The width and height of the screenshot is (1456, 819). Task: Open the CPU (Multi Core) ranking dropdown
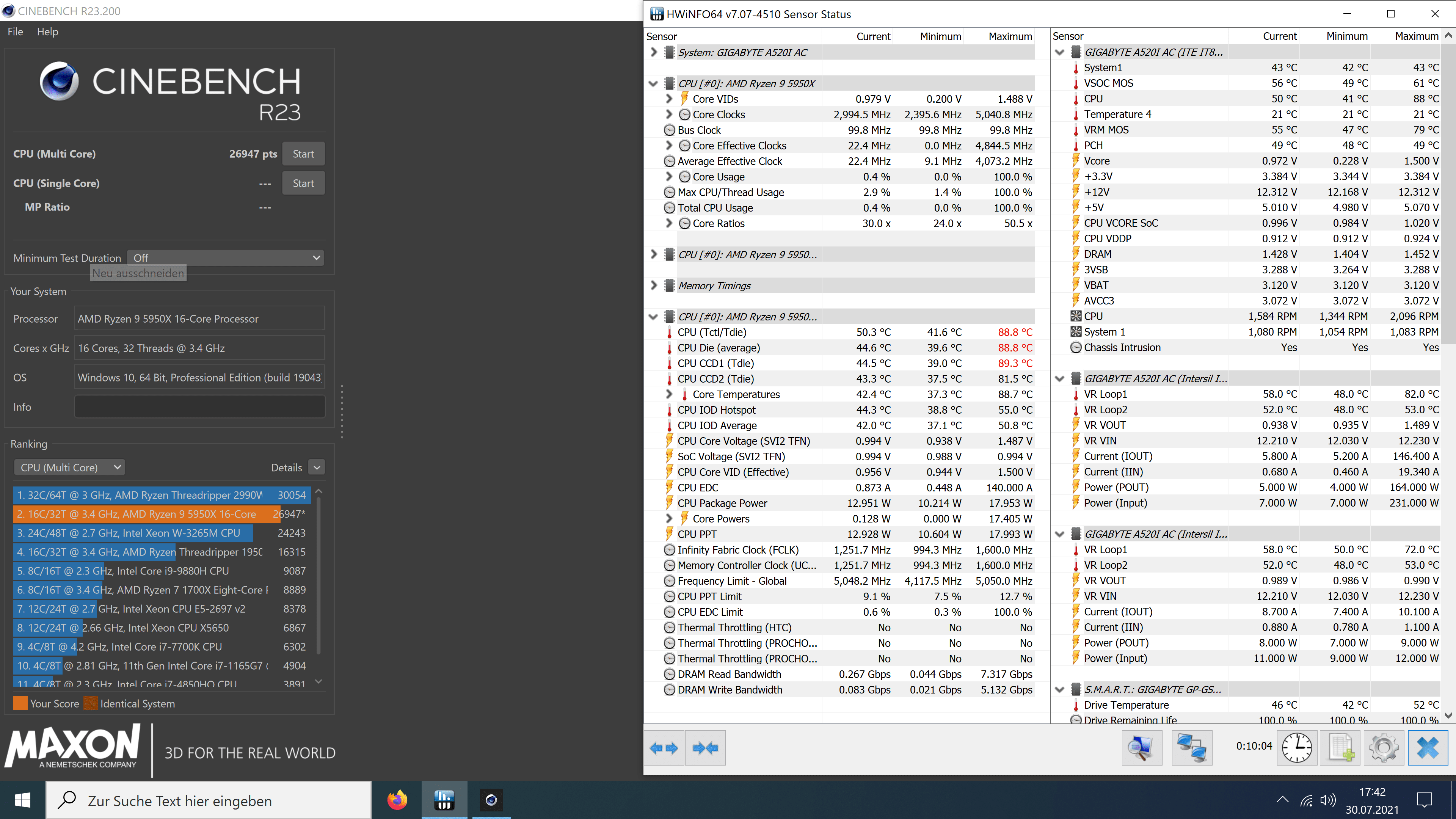69,468
